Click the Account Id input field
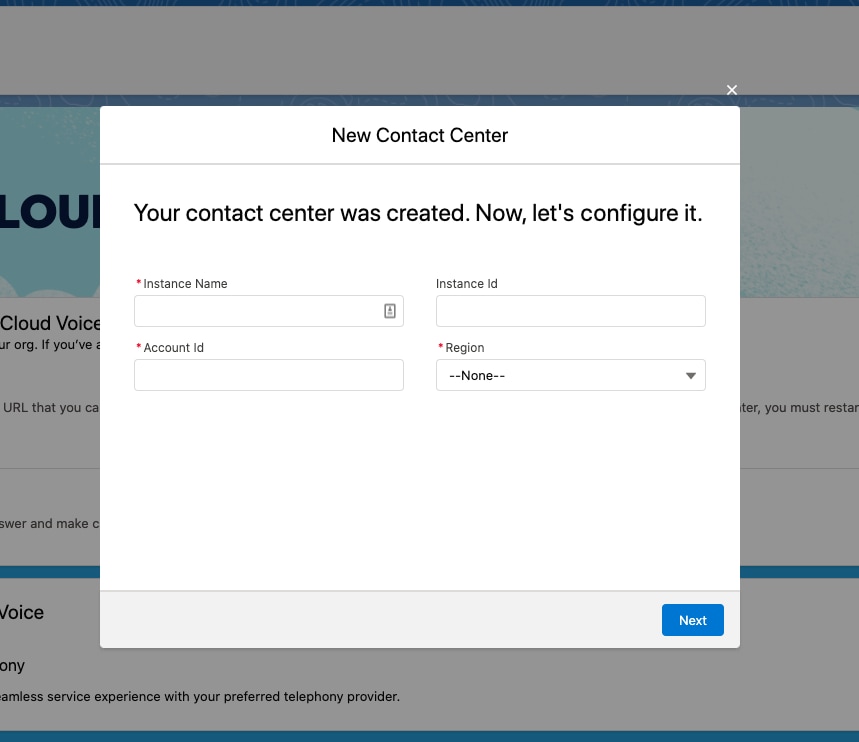The height and width of the screenshot is (742, 859). [268, 375]
